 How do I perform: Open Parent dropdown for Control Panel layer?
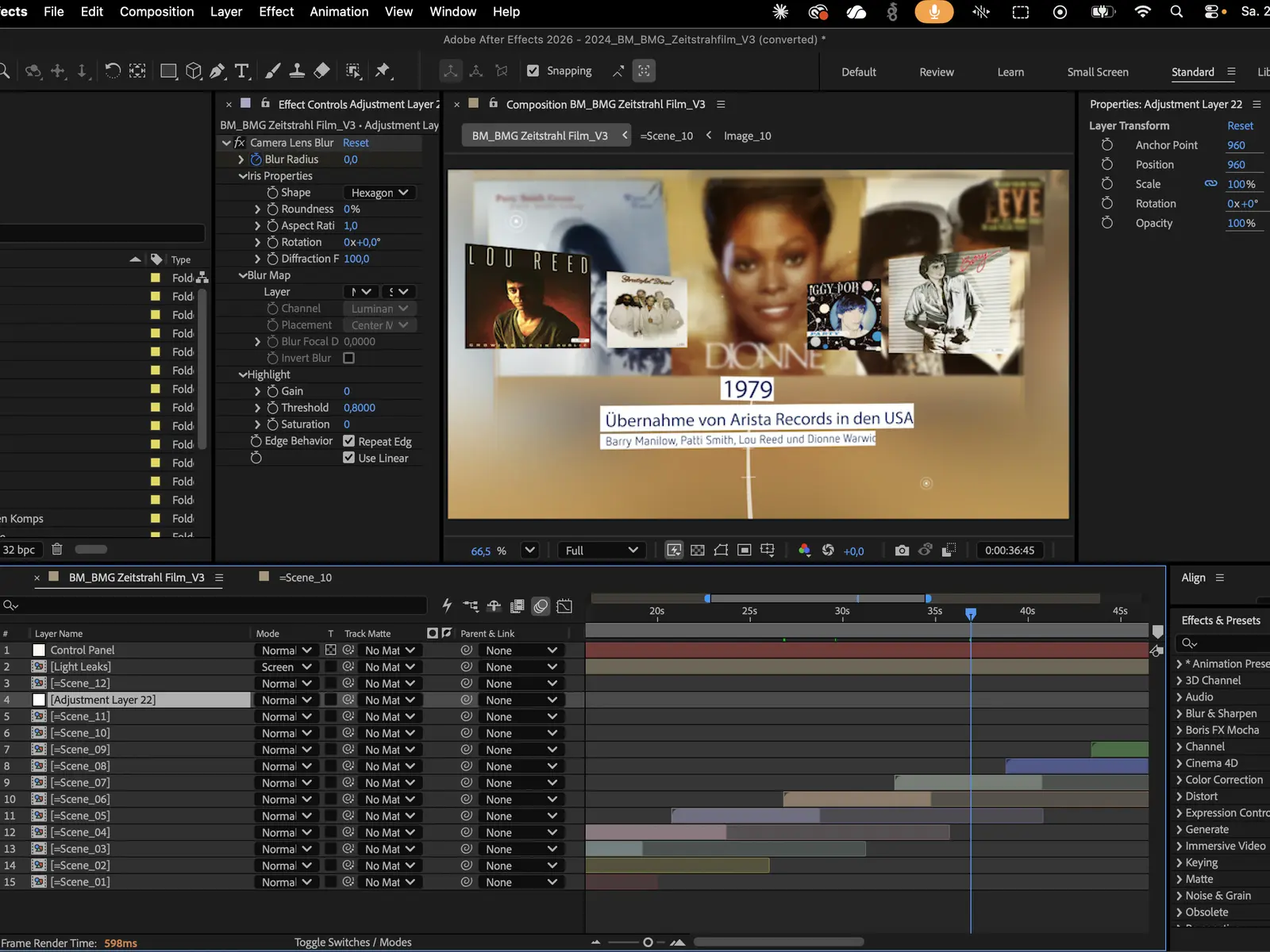point(521,651)
